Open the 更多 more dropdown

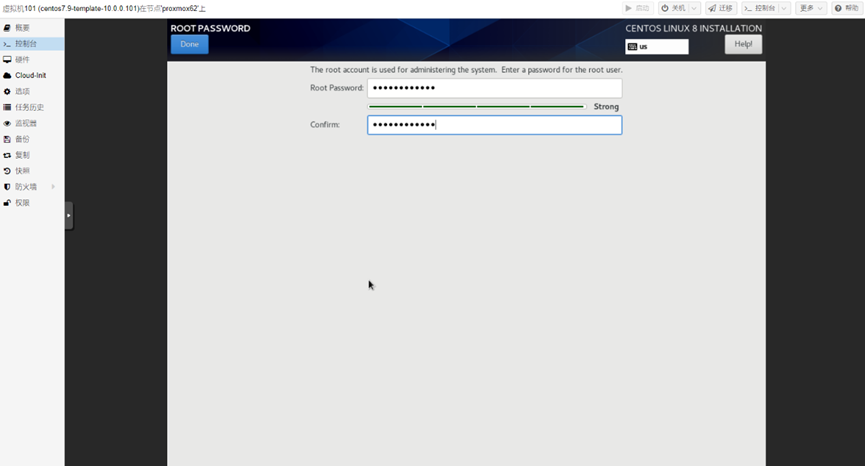(810, 8)
